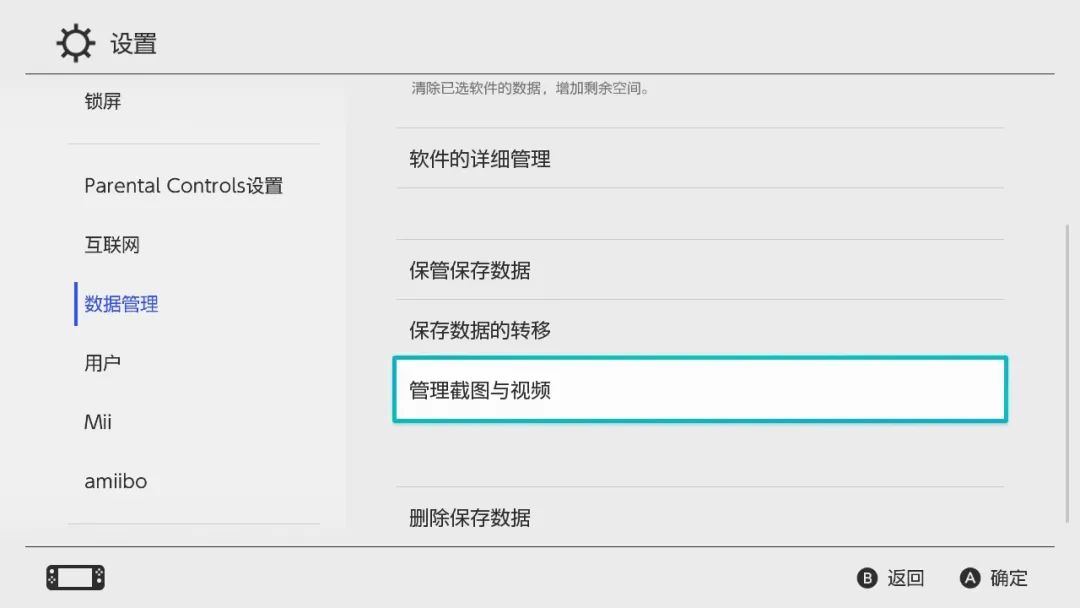The height and width of the screenshot is (608, 1080).
Task: Click the 设置 page title
Action: point(134,44)
